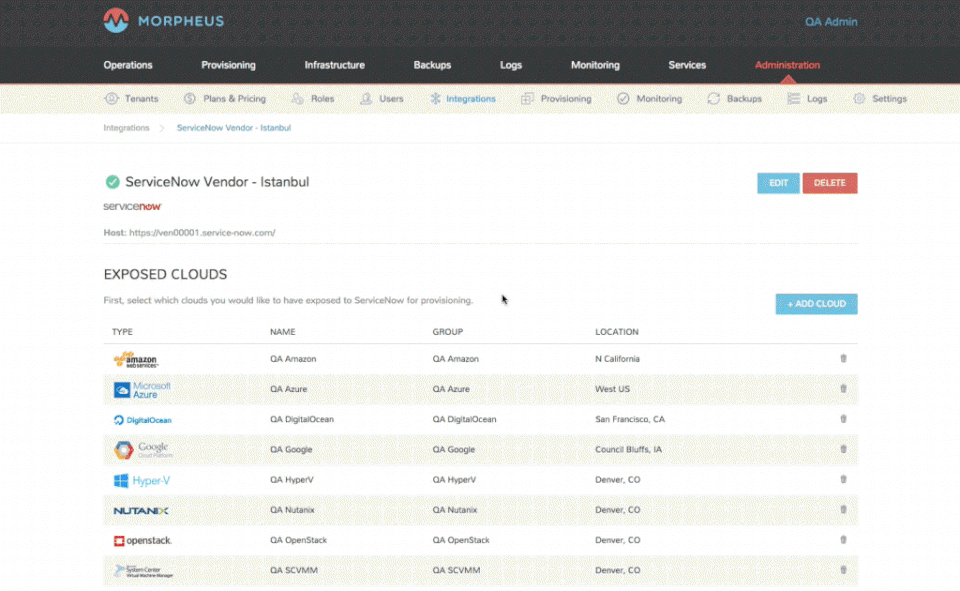Open the ven00001.service-now.com host link
The width and height of the screenshot is (960, 591).
(x=202, y=233)
